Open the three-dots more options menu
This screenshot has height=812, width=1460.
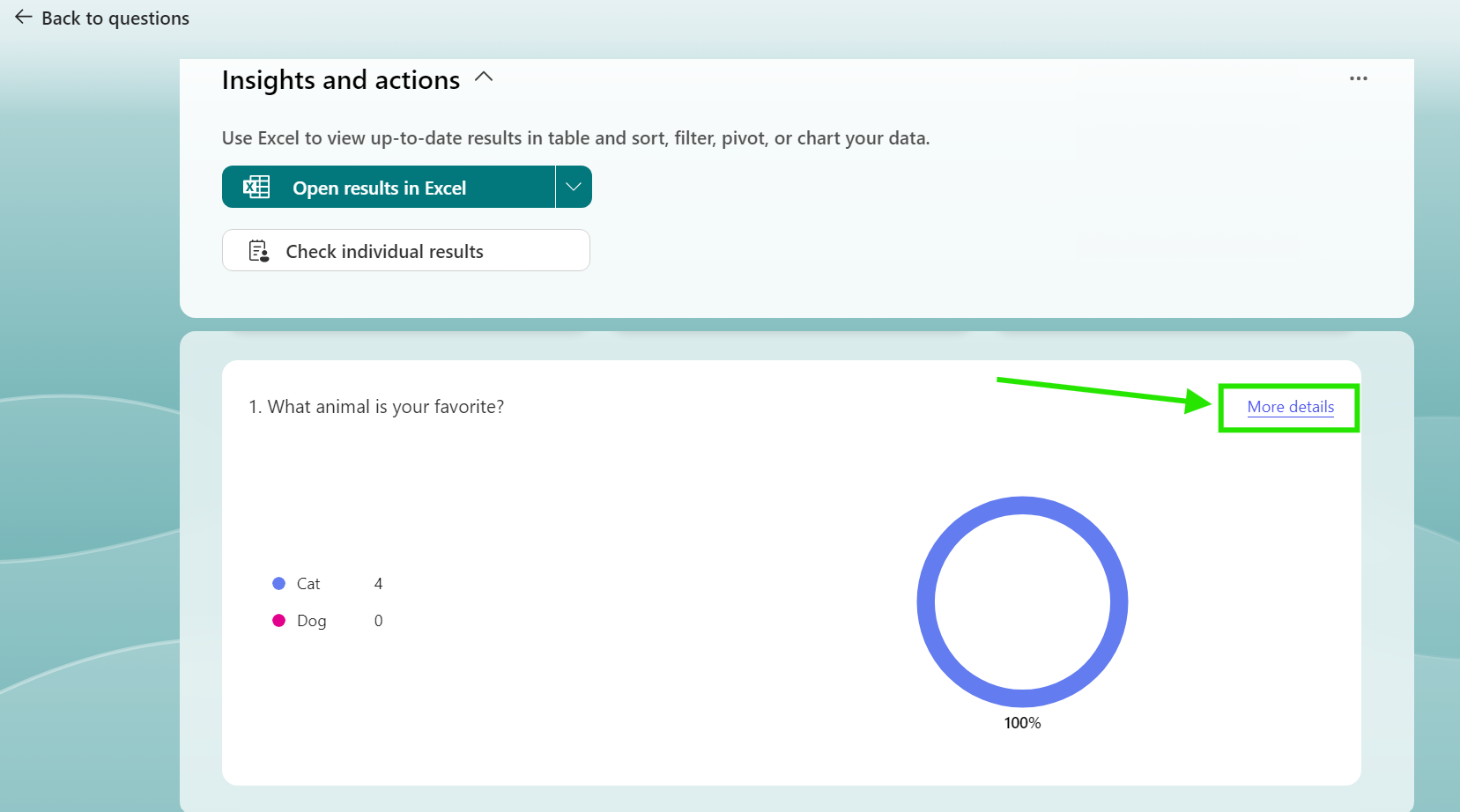coord(1359,78)
